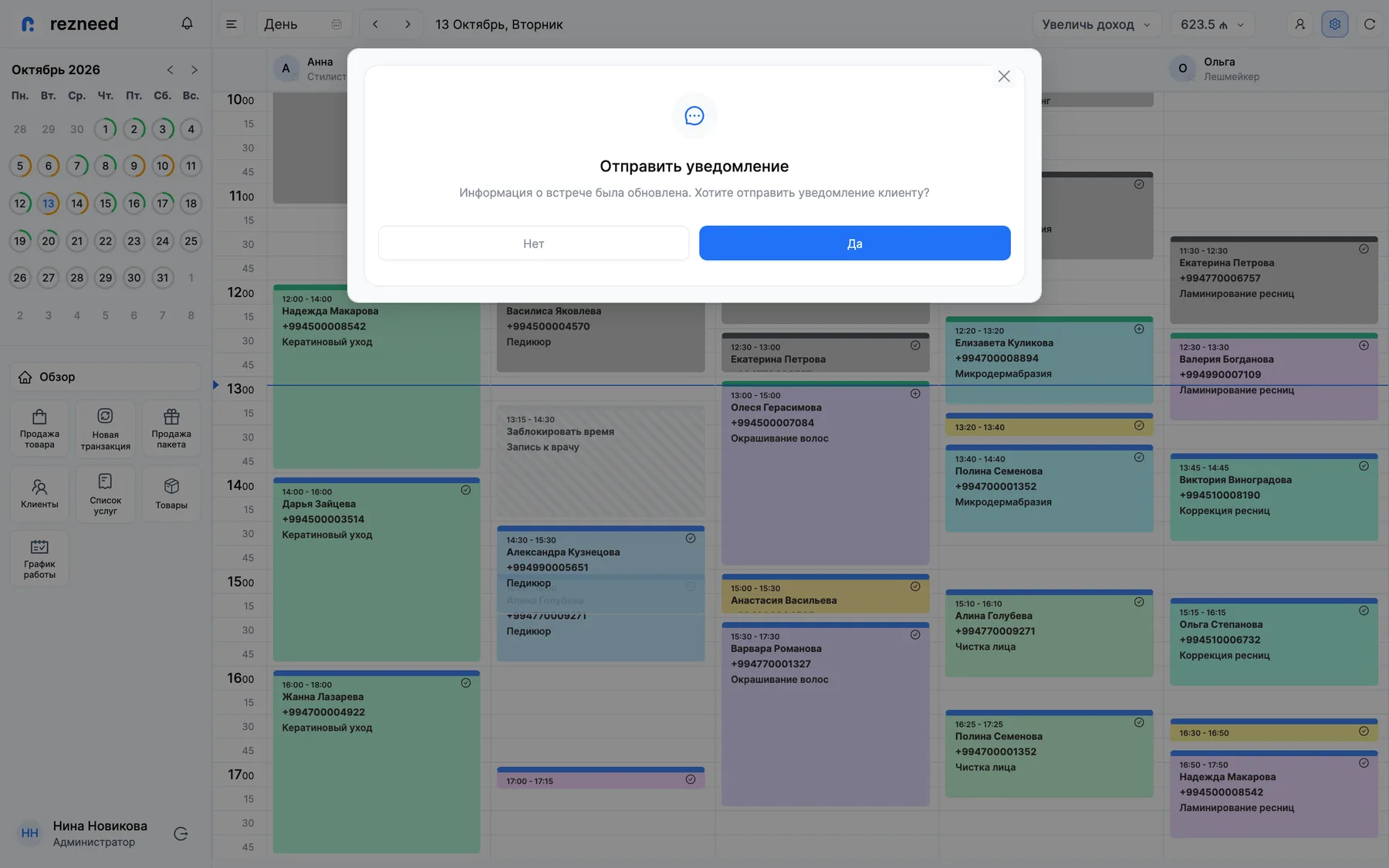The height and width of the screenshot is (868, 1389).
Task: Expand the 623.5 balance dropdown
Action: click(1212, 24)
